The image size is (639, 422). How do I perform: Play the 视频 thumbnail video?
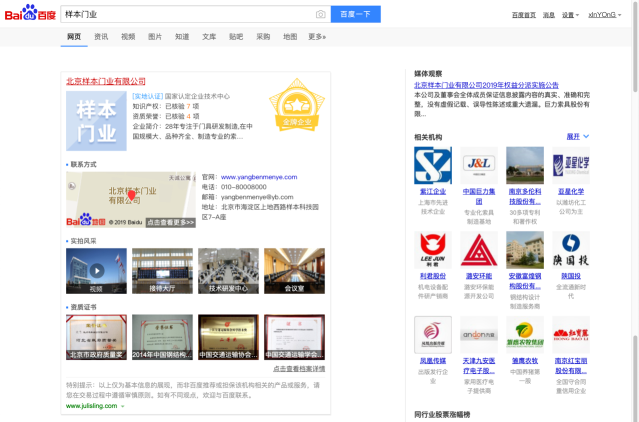click(96, 270)
